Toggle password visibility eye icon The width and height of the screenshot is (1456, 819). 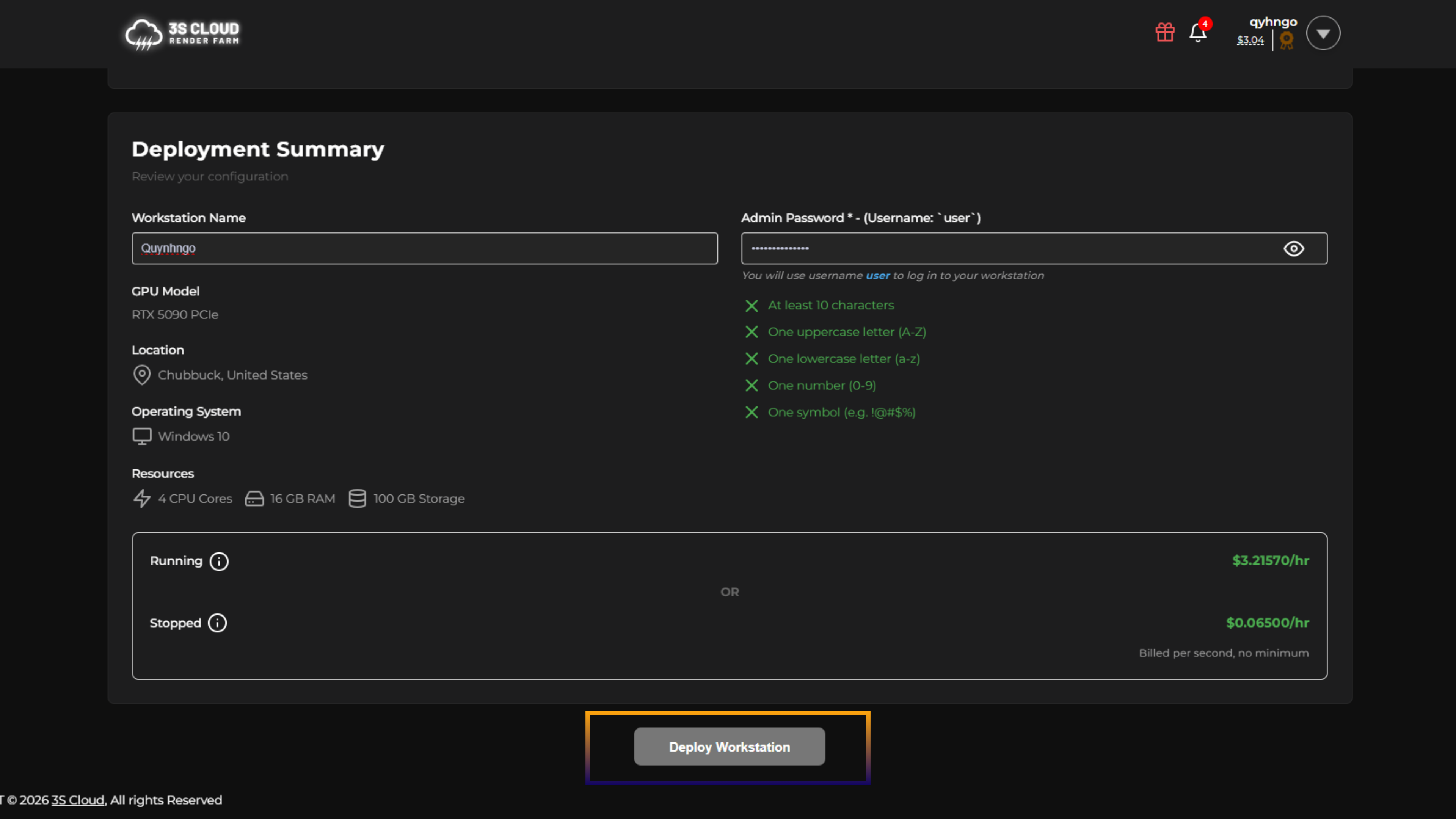click(1293, 249)
